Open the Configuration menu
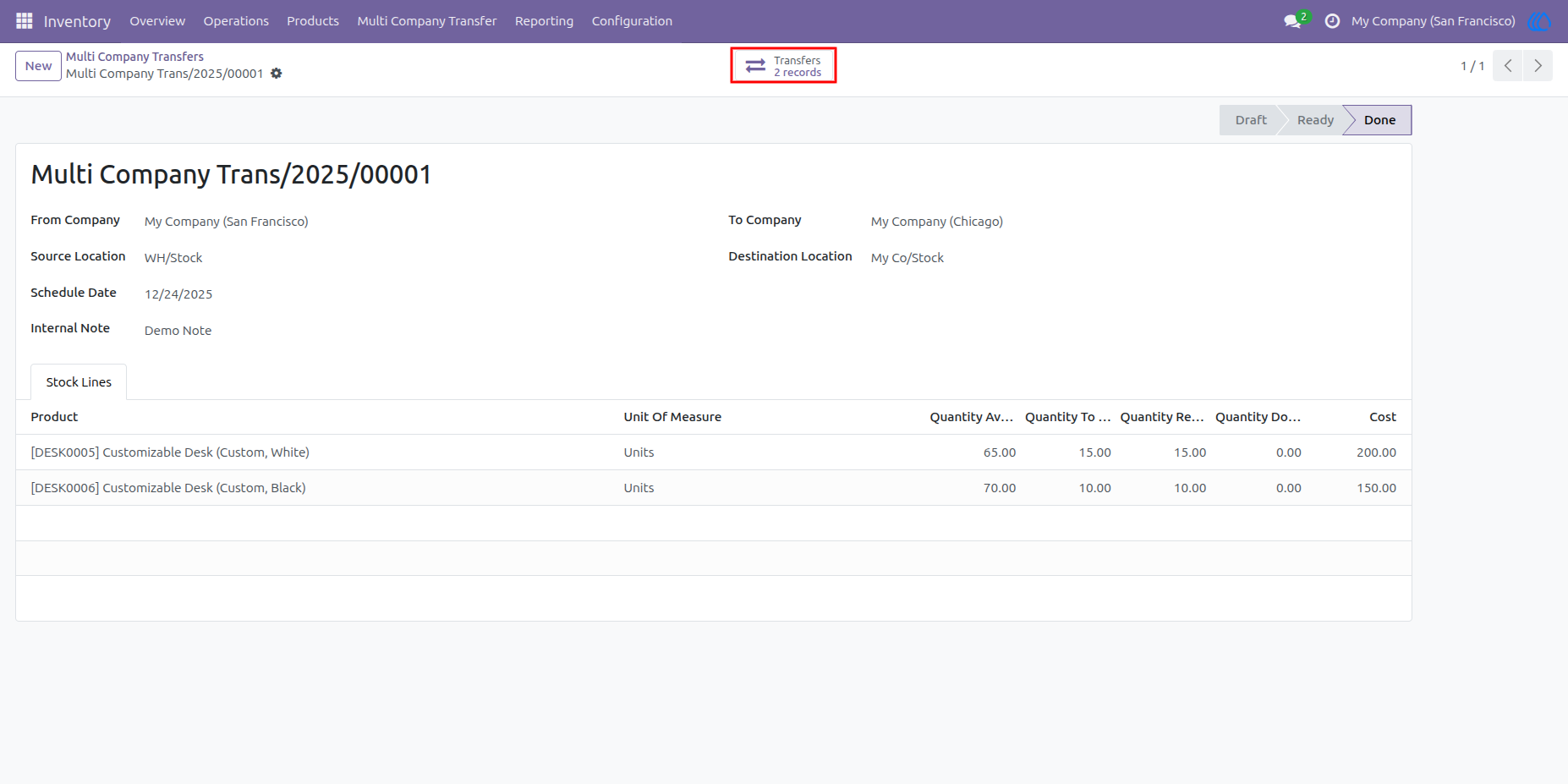The height and width of the screenshot is (784, 1568). 632,21
